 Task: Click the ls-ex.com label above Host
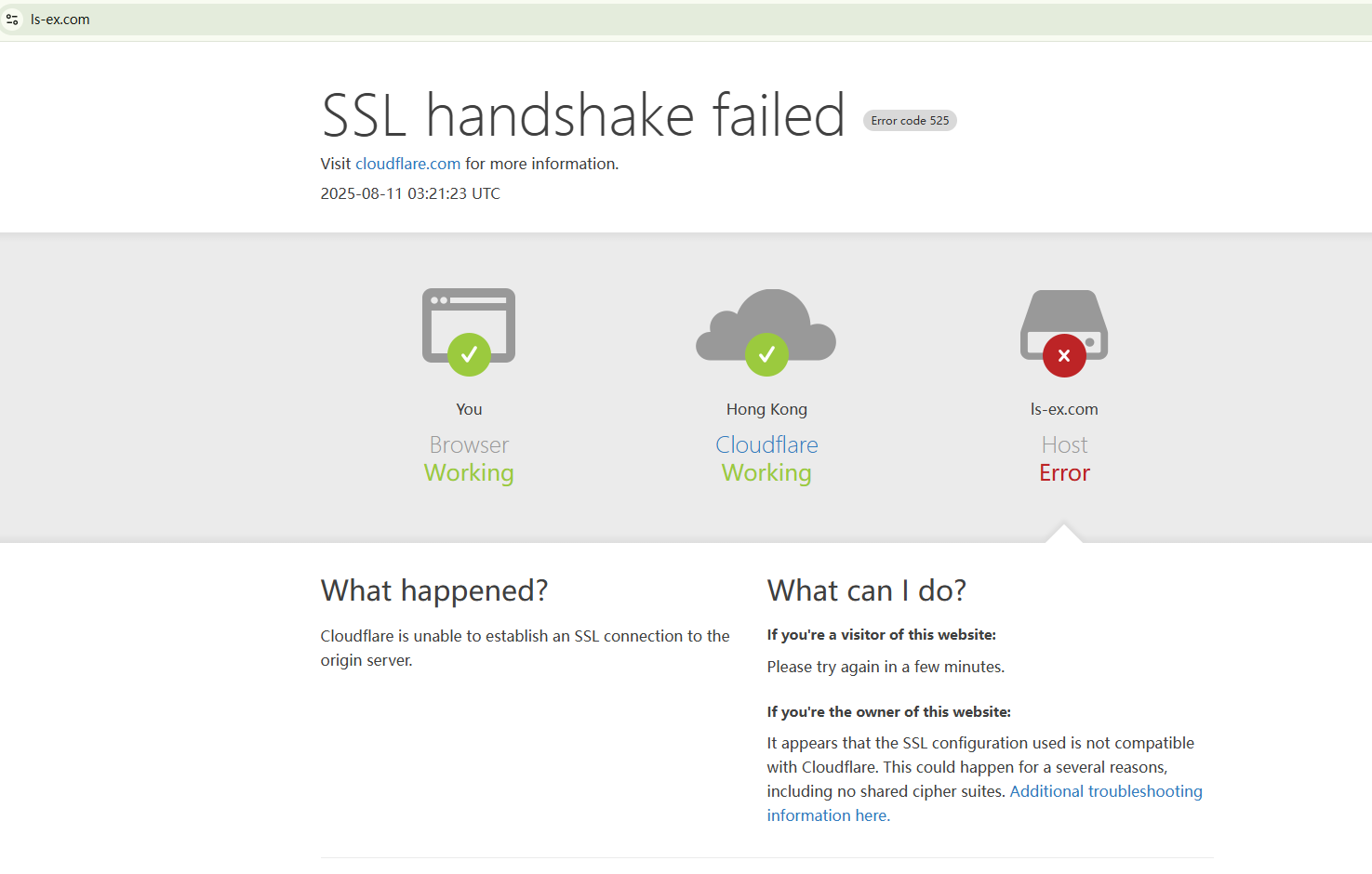[1064, 409]
